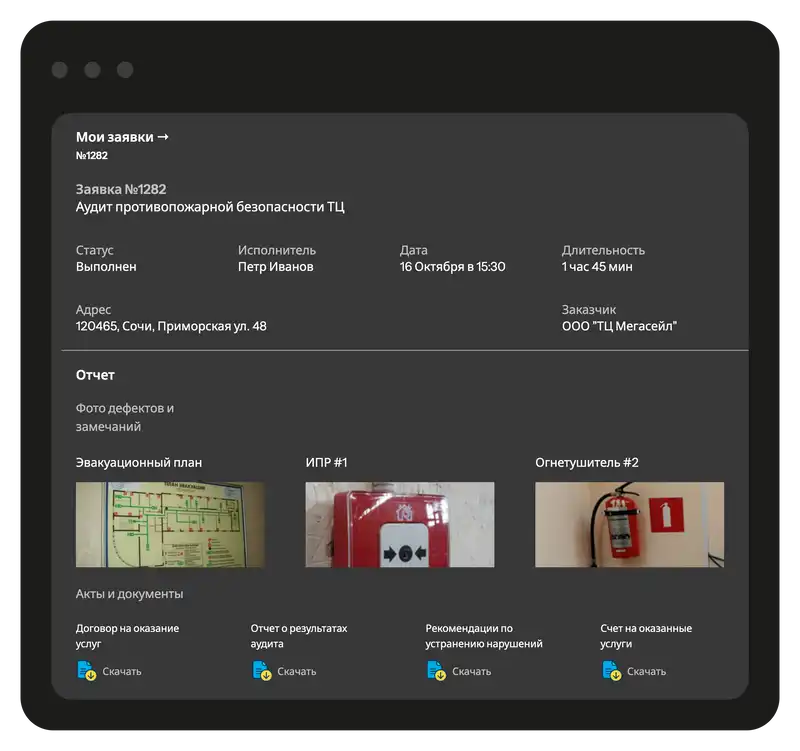Click executor name Петр Иванов
This screenshot has height=751, width=800.
(275, 267)
